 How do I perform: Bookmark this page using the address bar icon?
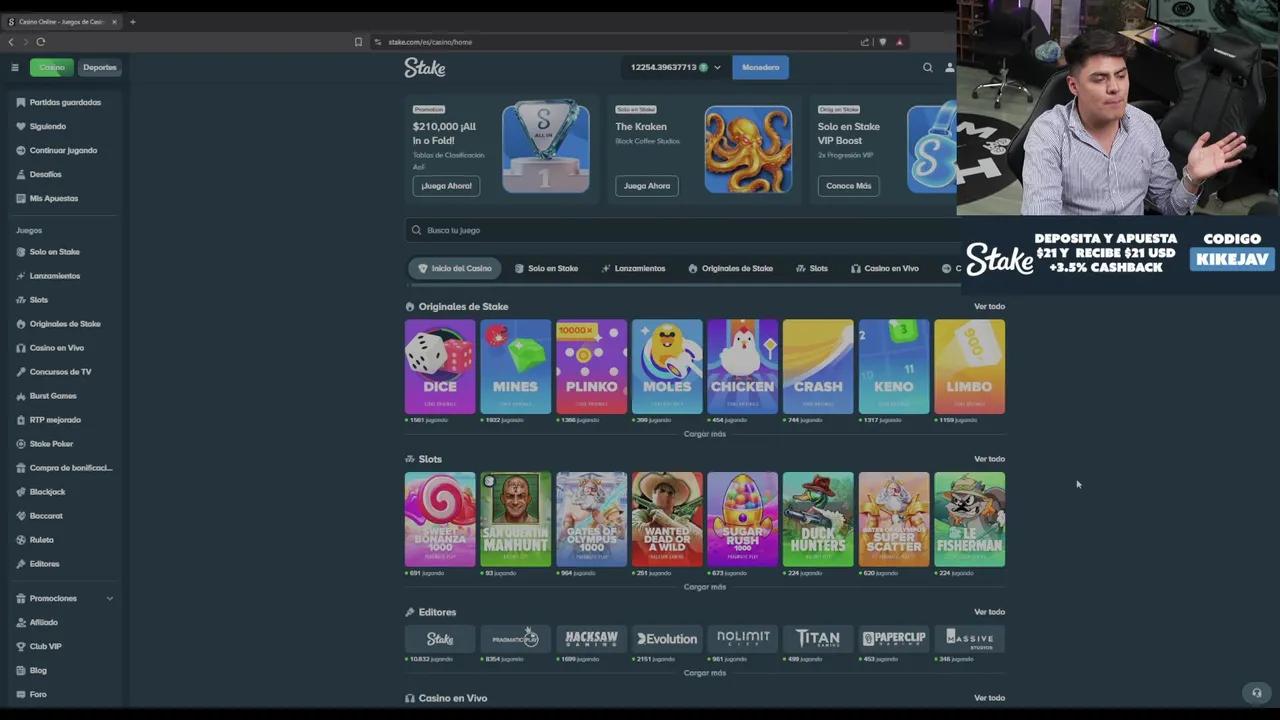click(358, 42)
